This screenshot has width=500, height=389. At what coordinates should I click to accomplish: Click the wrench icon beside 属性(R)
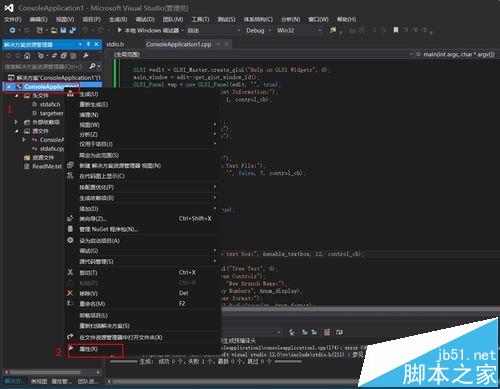tap(70, 348)
